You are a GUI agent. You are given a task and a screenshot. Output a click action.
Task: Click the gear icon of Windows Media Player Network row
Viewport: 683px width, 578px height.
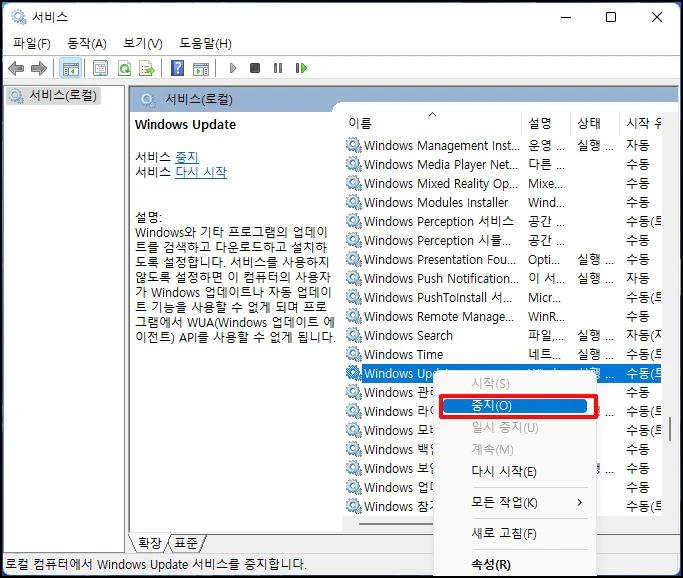pos(354,164)
